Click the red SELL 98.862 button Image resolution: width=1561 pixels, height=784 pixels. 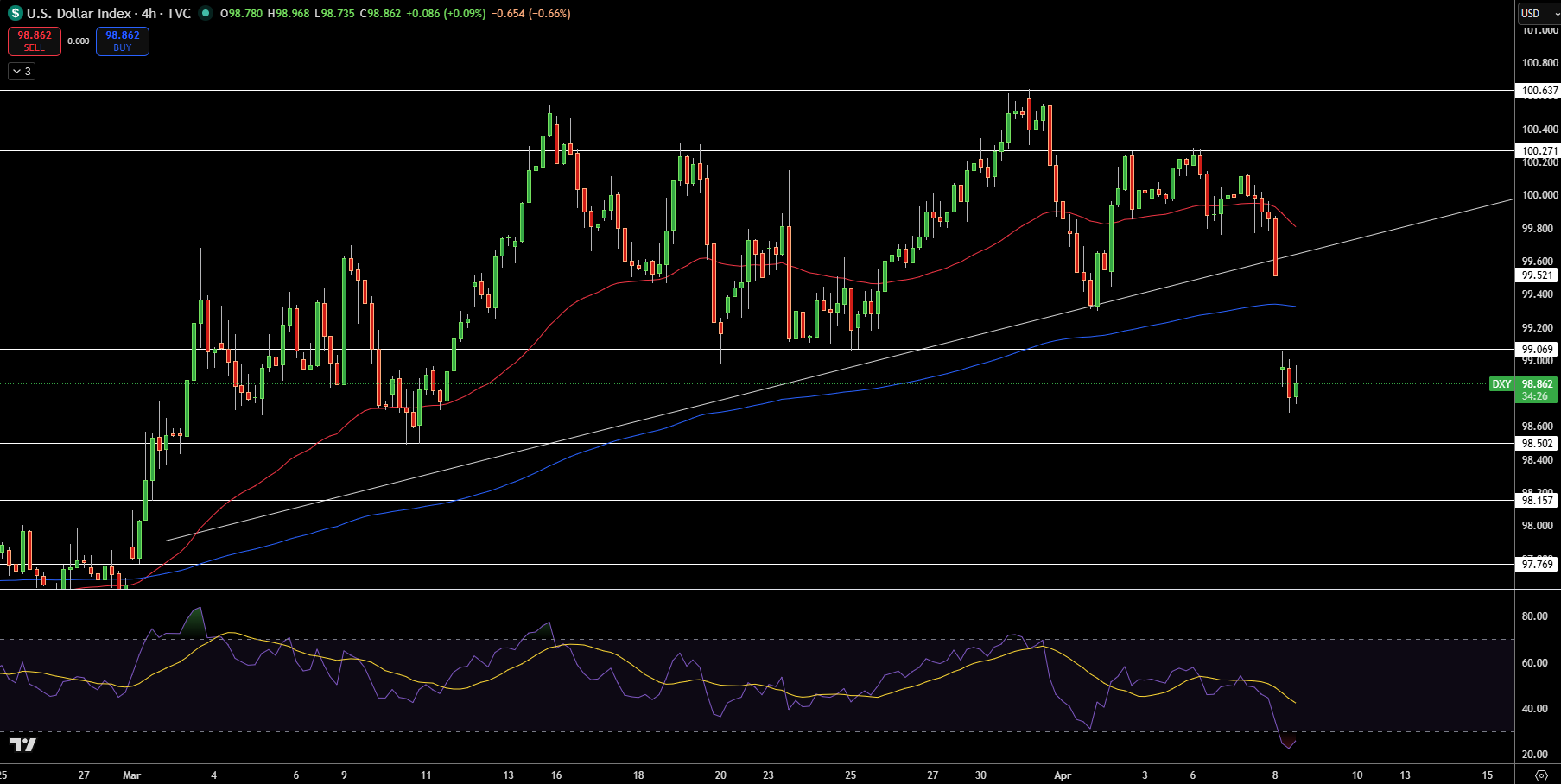[x=35, y=41]
